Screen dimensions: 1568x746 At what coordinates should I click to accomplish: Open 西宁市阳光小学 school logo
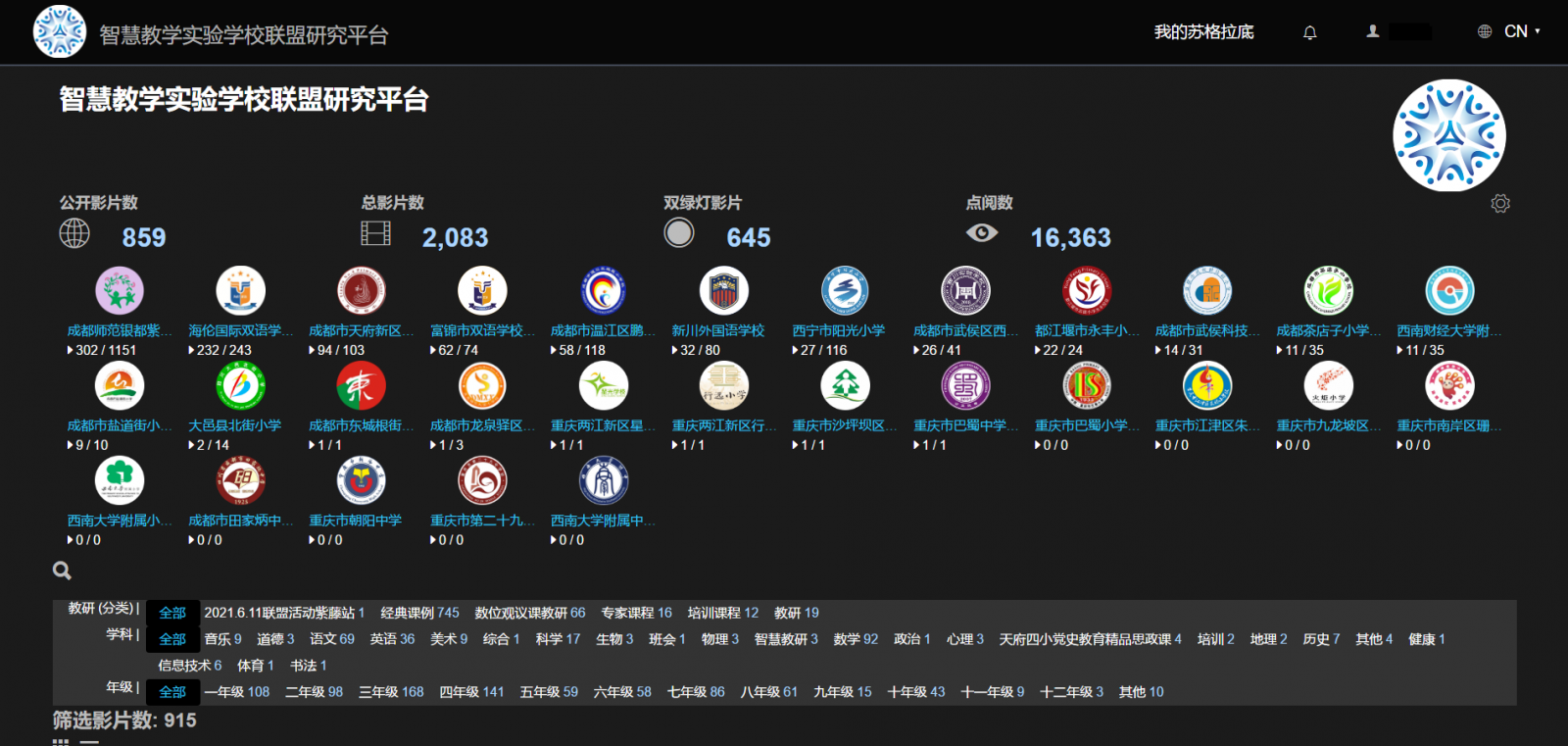[x=844, y=291]
